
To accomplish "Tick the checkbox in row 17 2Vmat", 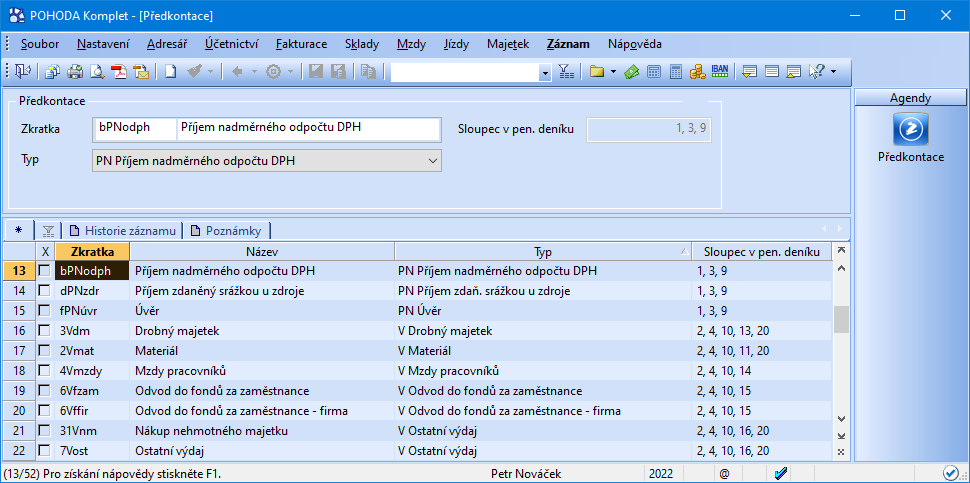I will [45, 351].
